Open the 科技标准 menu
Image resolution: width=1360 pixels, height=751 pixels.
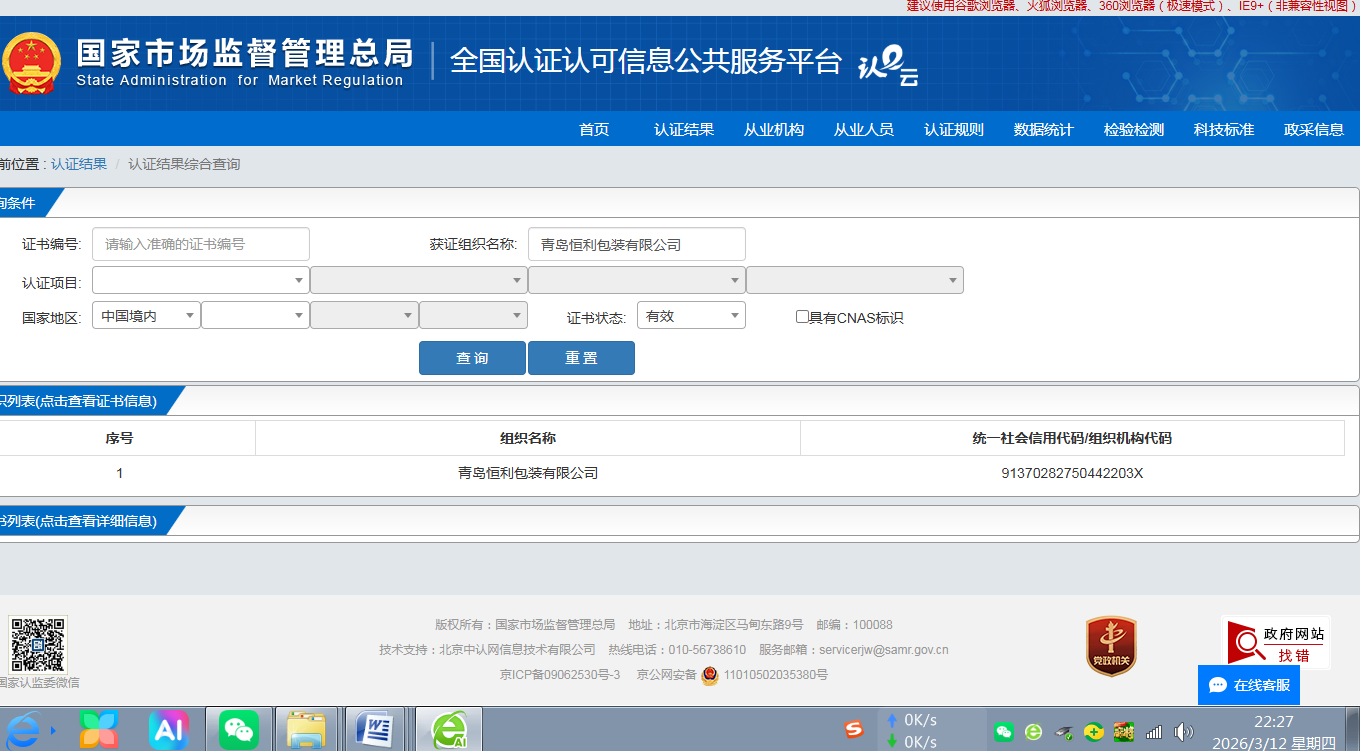[x=1224, y=129]
